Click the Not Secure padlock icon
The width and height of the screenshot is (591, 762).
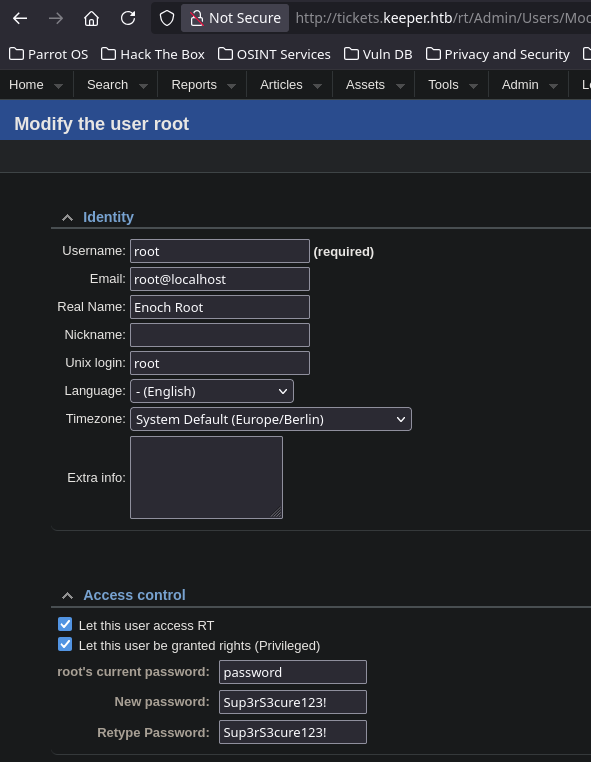pyautogui.click(x=196, y=18)
